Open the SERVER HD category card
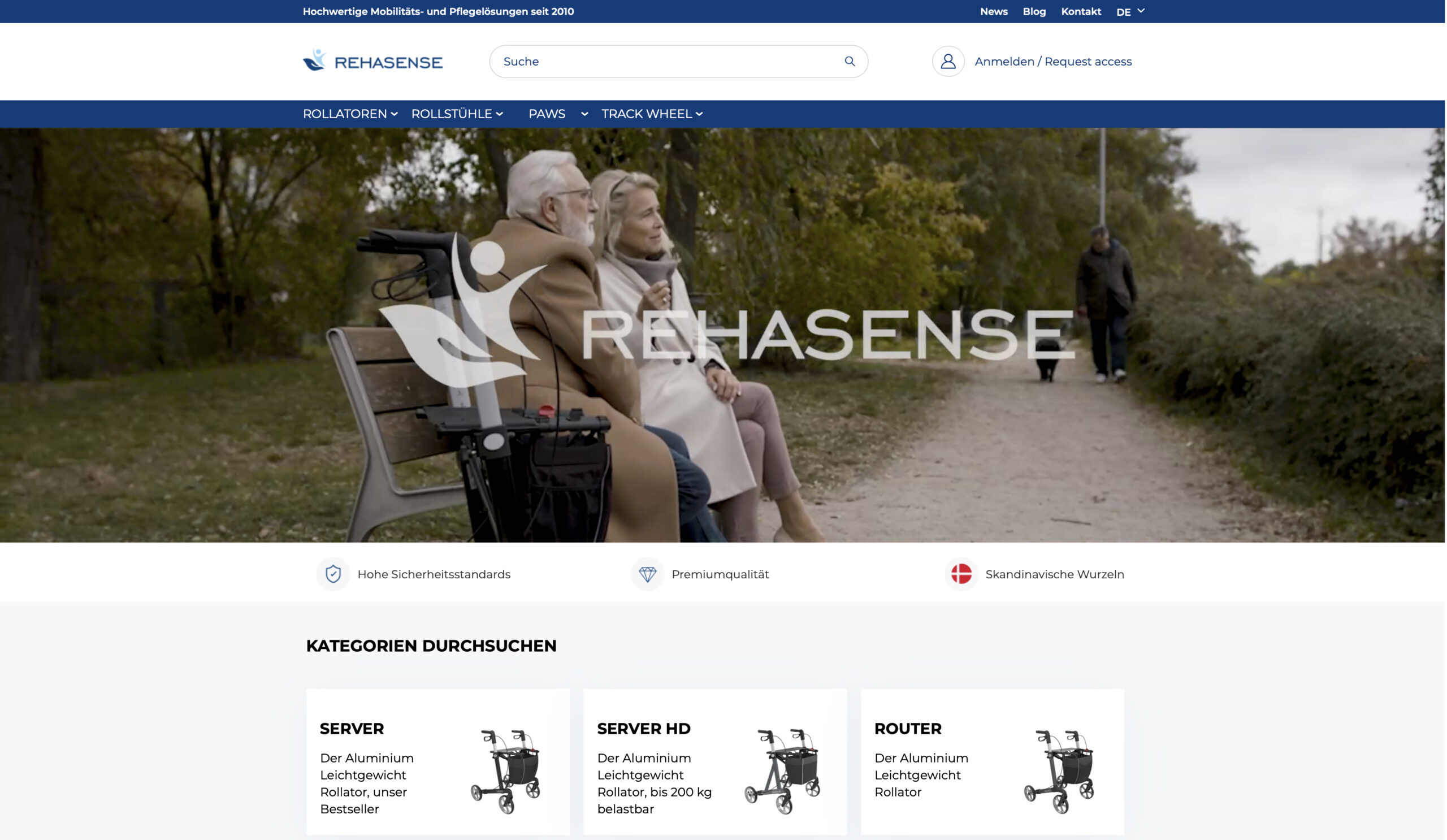1447x840 pixels. [x=715, y=762]
